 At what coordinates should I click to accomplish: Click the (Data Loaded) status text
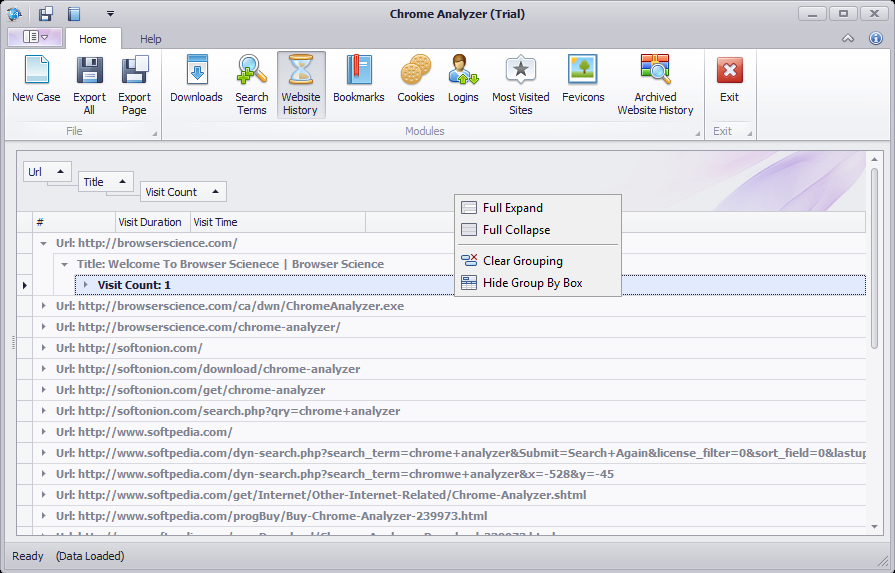tap(90, 556)
